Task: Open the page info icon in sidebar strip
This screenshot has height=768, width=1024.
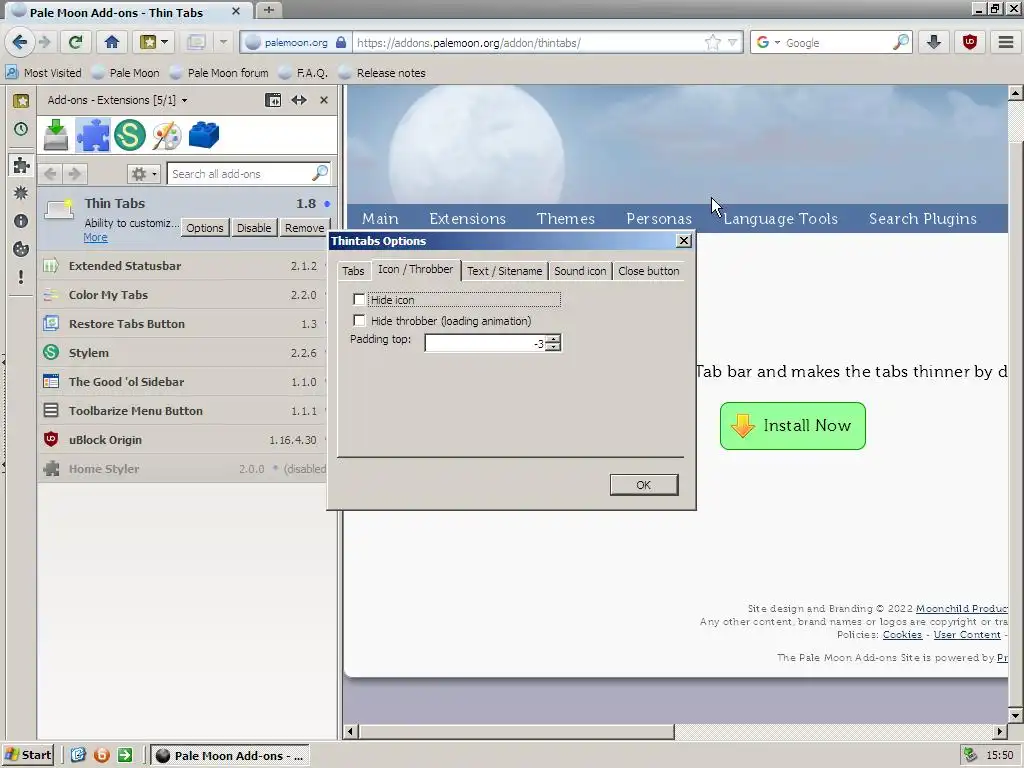Action: [21, 221]
